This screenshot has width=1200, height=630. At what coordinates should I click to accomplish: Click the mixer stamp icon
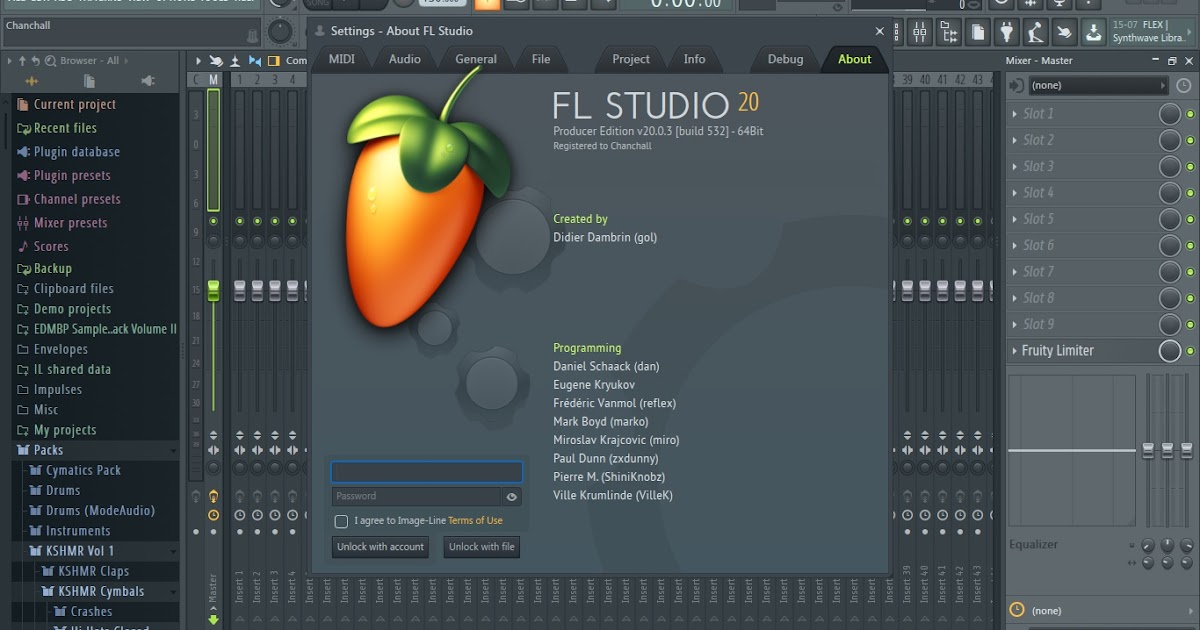[x=235, y=61]
